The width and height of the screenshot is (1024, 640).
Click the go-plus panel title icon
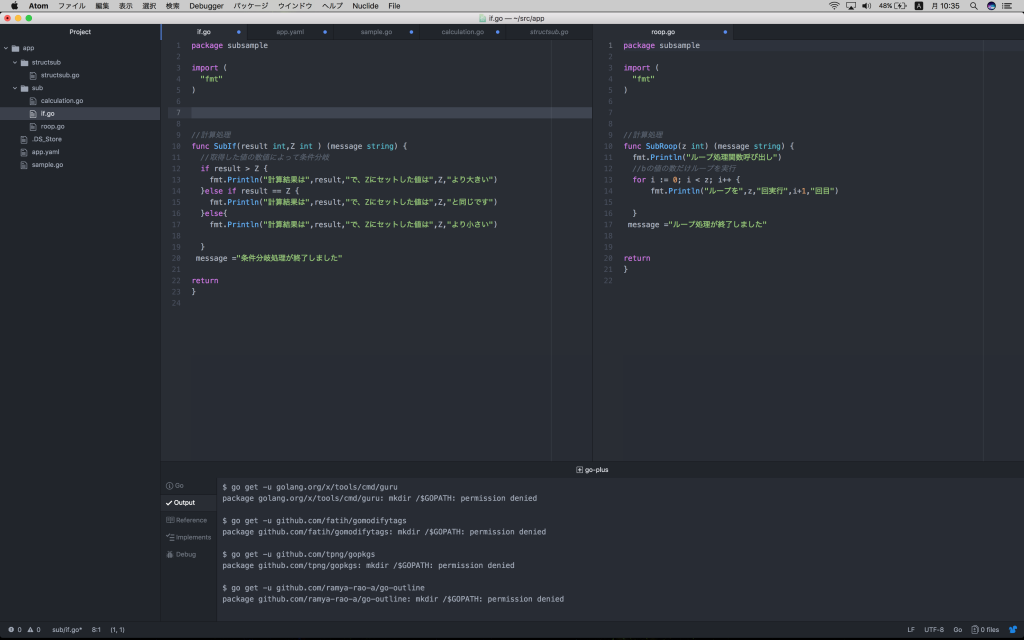tap(580, 469)
